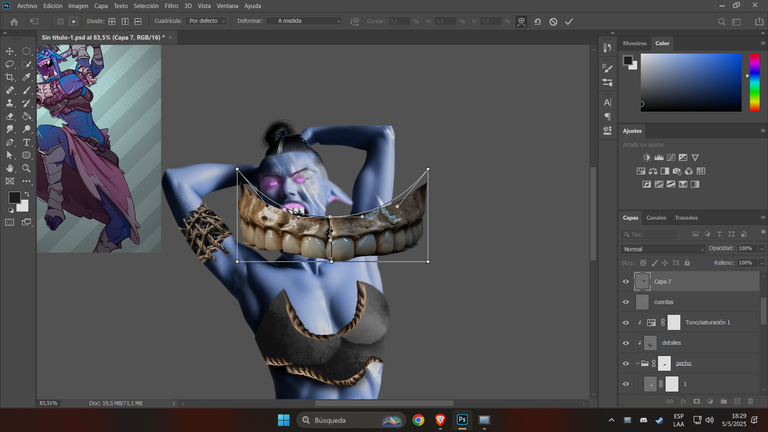
Task: Reset the warp with undo arrow
Action: point(537,22)
